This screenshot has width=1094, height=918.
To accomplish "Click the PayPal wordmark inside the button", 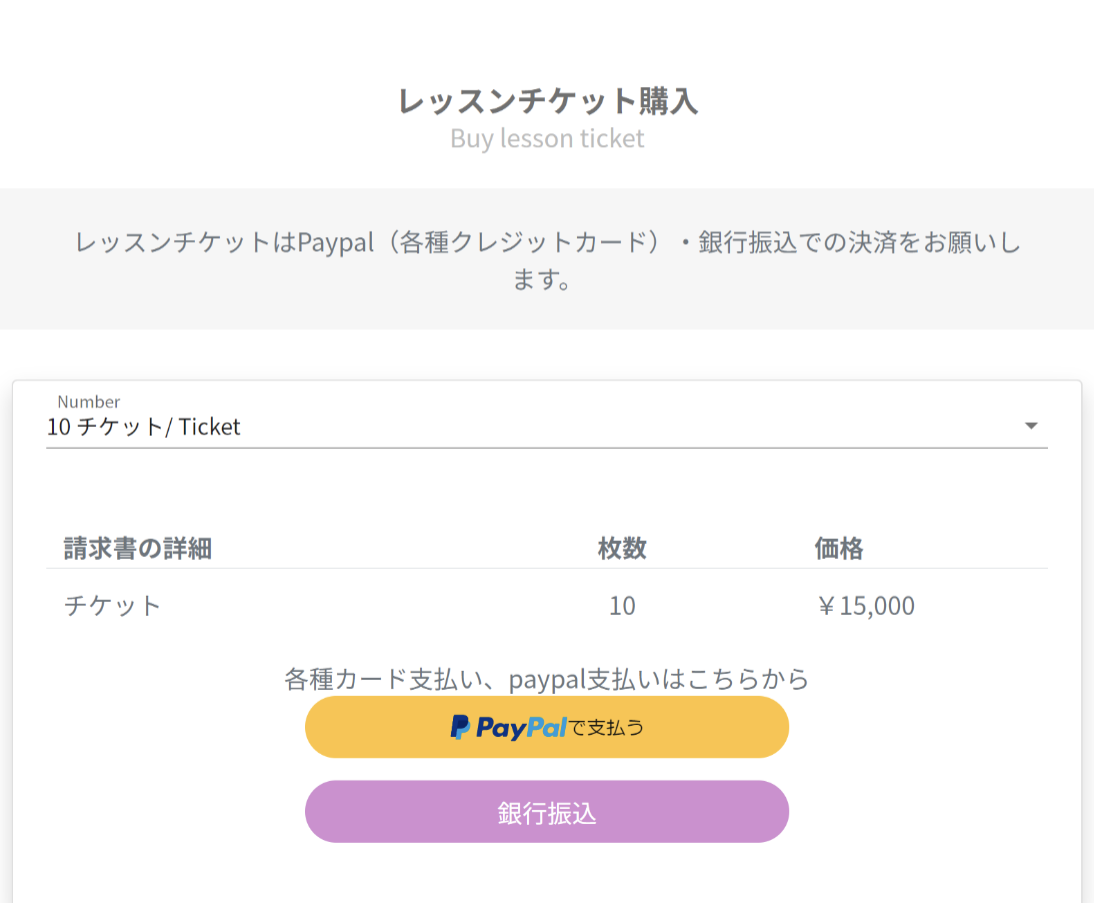I will tap(521, 728).
